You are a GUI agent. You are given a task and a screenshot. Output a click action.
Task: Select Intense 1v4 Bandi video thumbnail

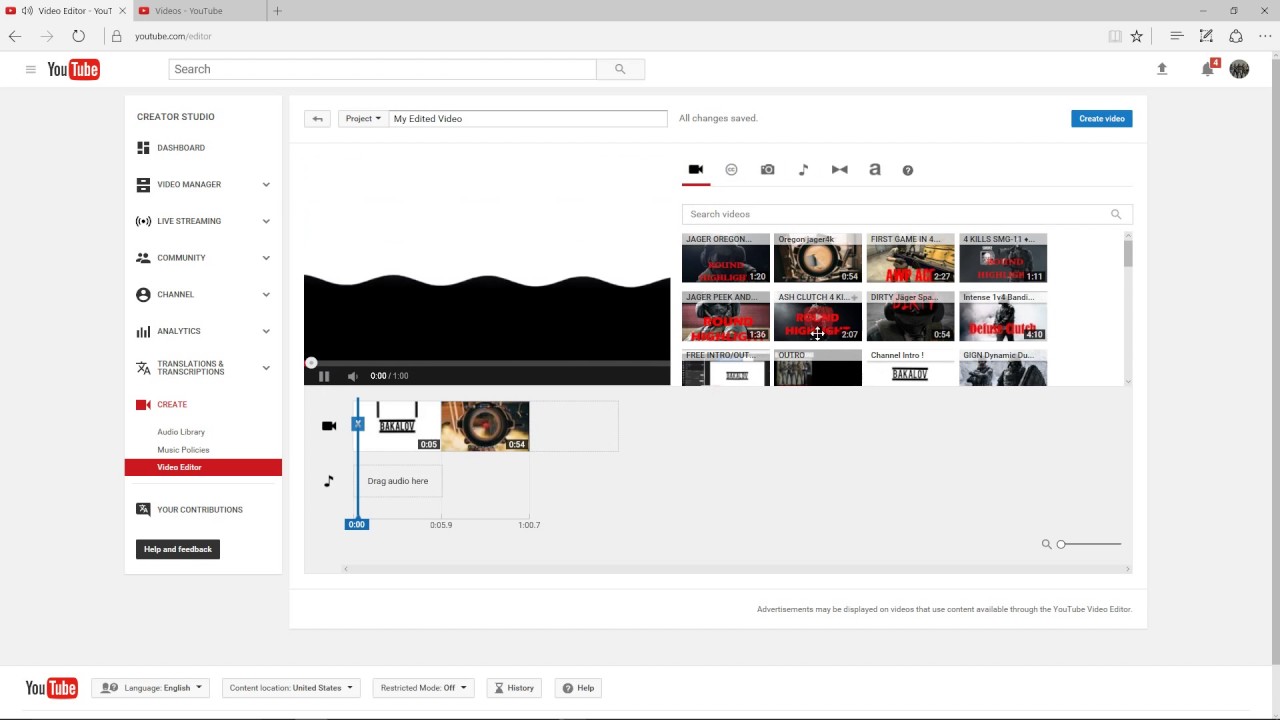point(1003,317)
